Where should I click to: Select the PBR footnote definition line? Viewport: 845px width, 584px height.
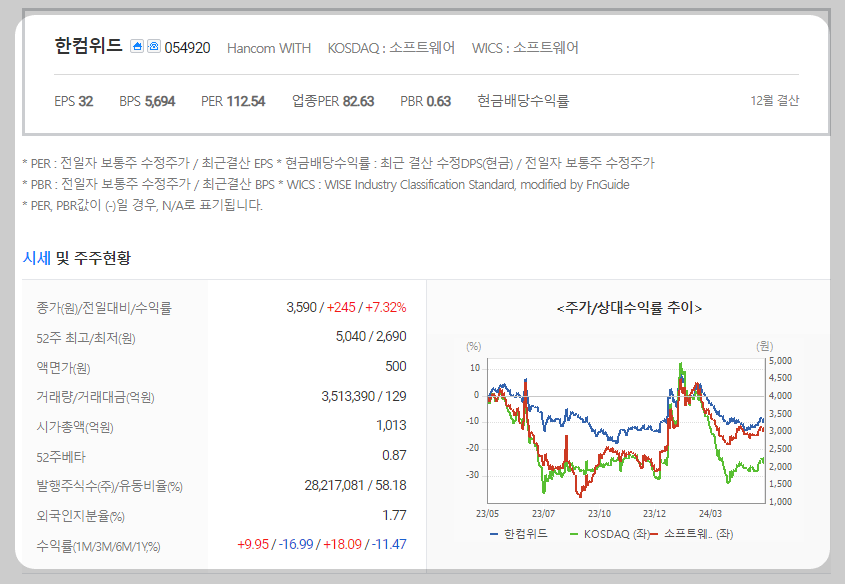(x=326, y=185)
